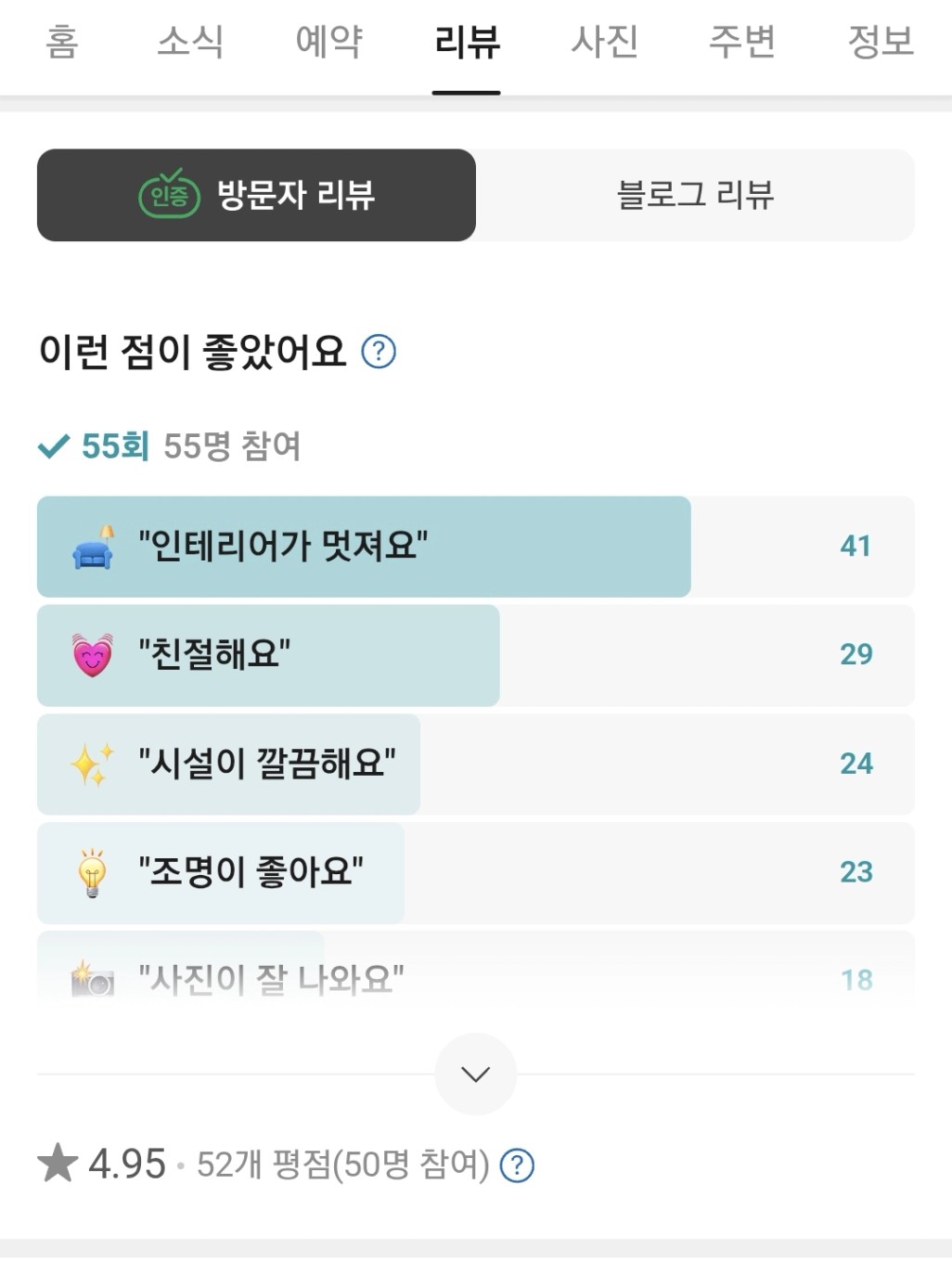This screenshot has height=1261, width=952.
Task: Click the sofa icon for 인테리어가 멋져요
Action: point(93,547)
